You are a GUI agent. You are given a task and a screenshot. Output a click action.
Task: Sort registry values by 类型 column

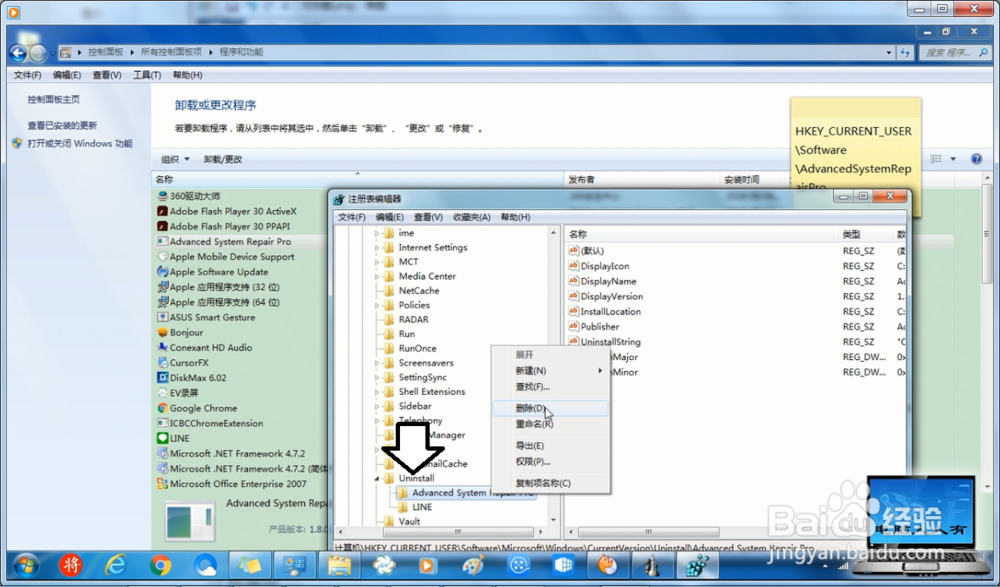851,234
